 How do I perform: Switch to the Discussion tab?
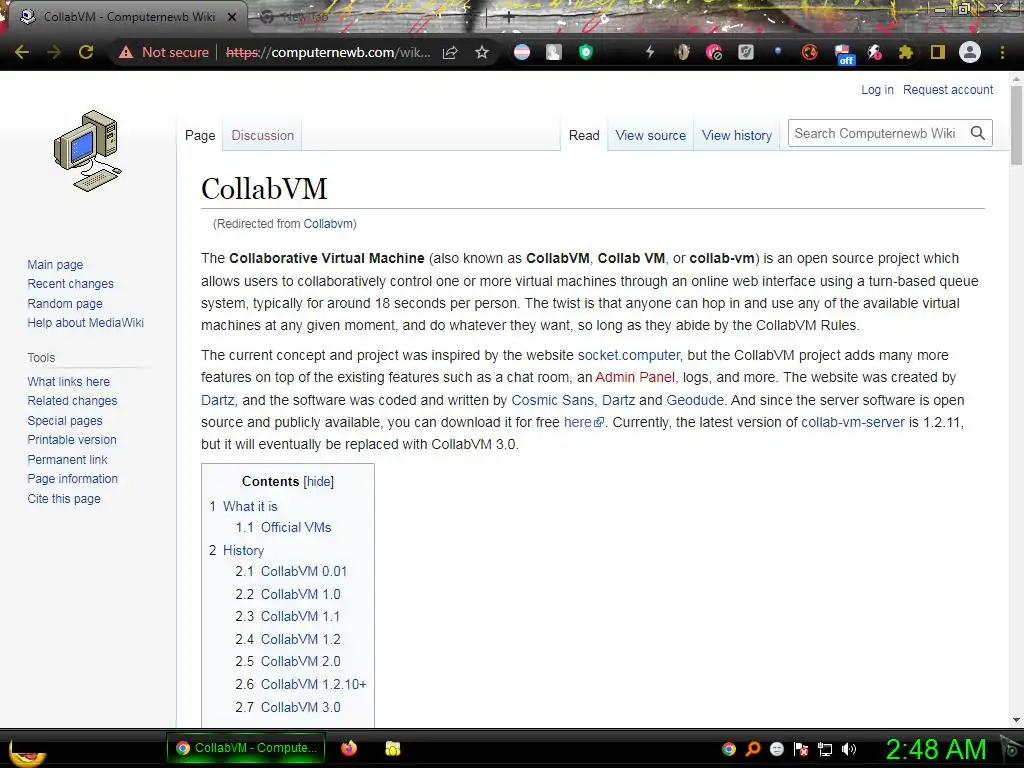point(263,135)
